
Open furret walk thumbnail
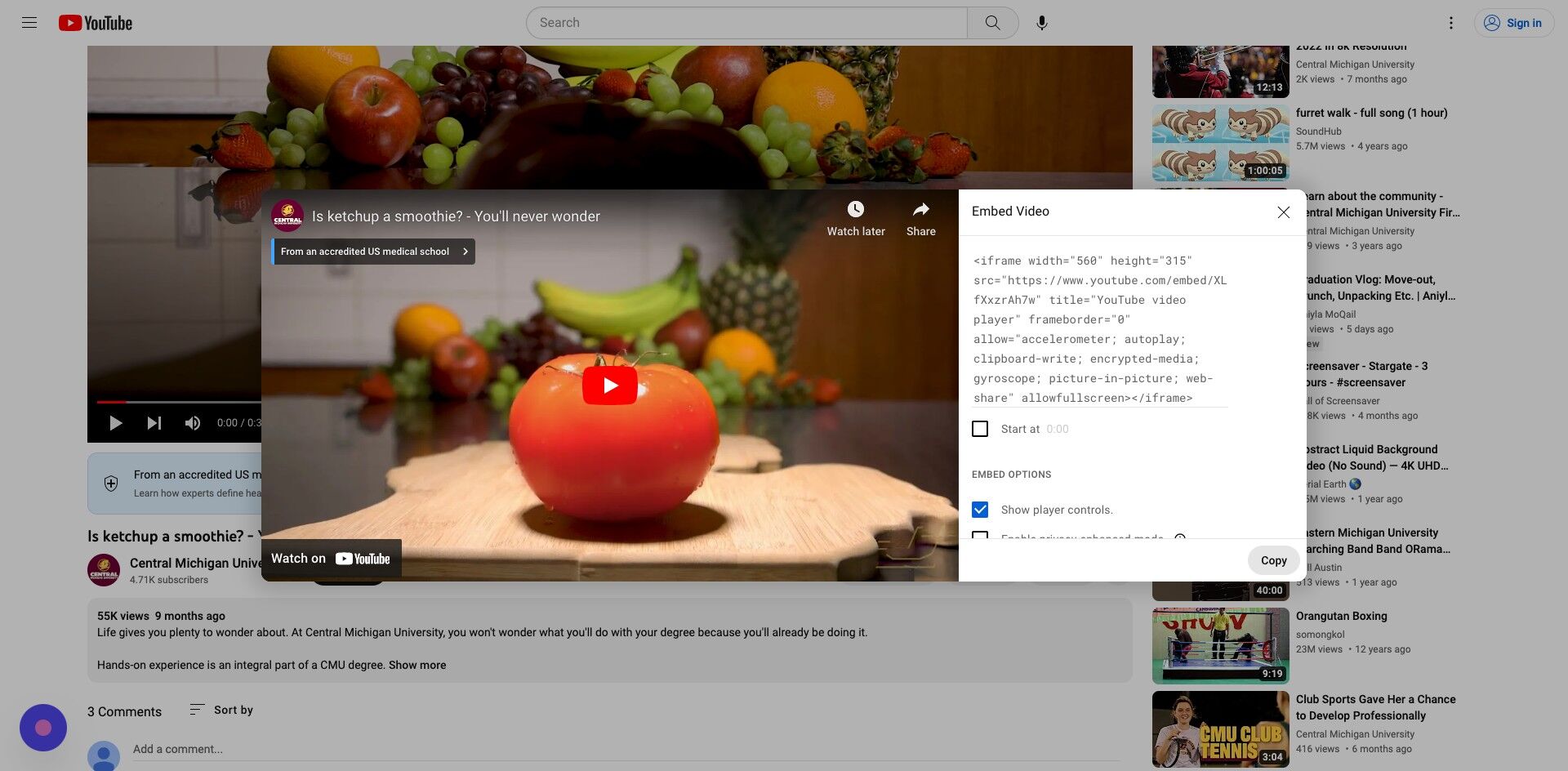click(x=1220, y=143)
